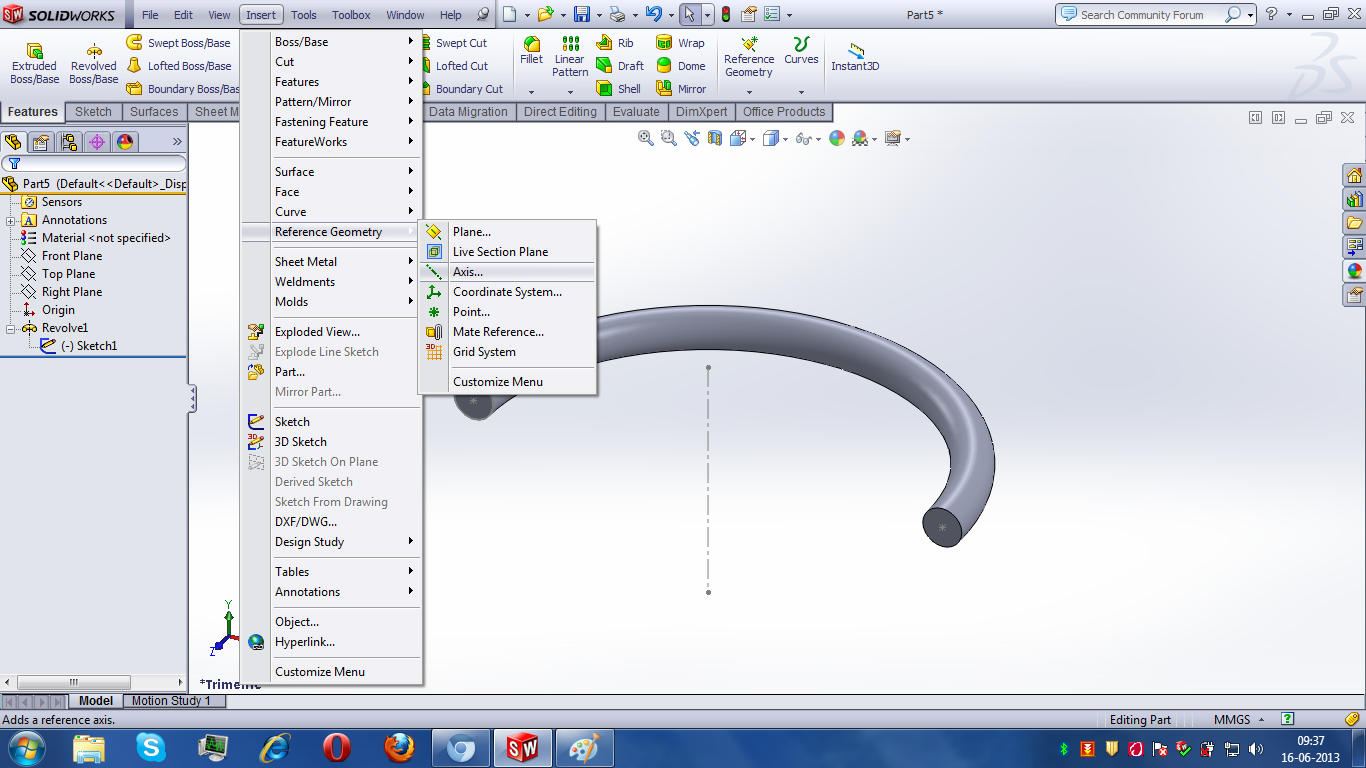Image resolution: width=1366 pixels, height=768 pixels.
Task: Activate the Fillet tool
Action: click(532, 52)
